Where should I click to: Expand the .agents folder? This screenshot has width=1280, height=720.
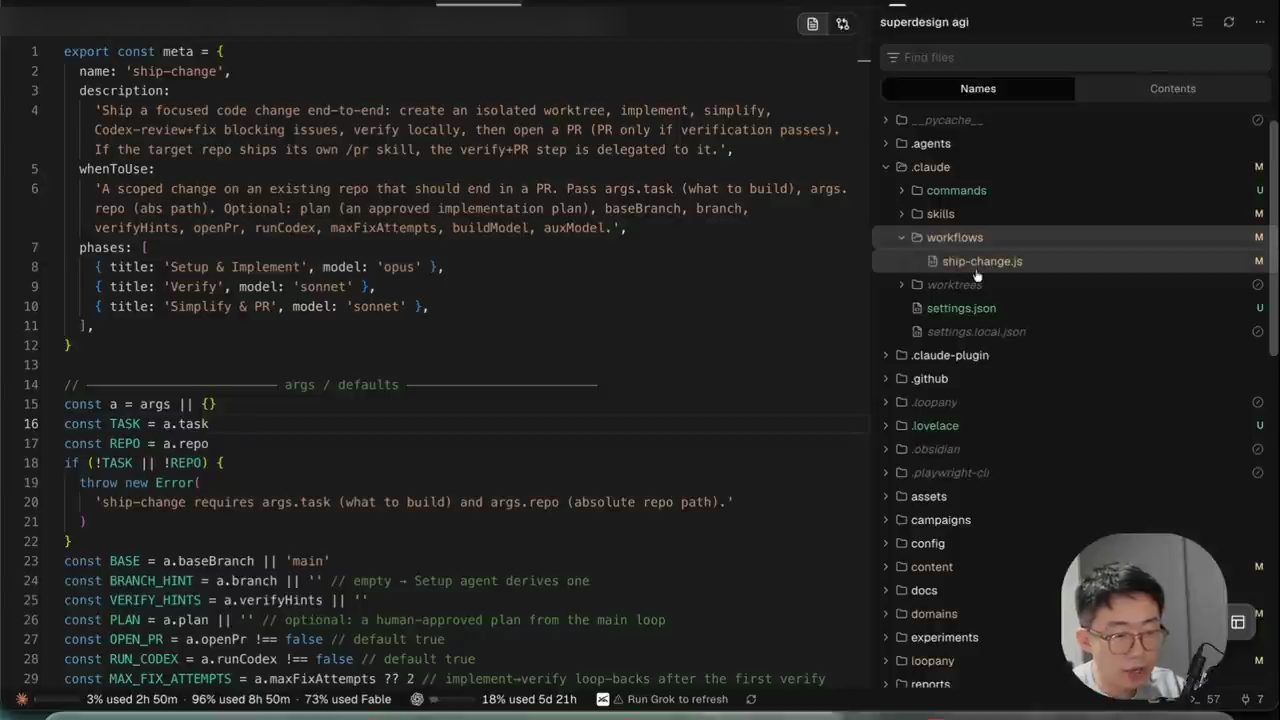pos(886,143)
